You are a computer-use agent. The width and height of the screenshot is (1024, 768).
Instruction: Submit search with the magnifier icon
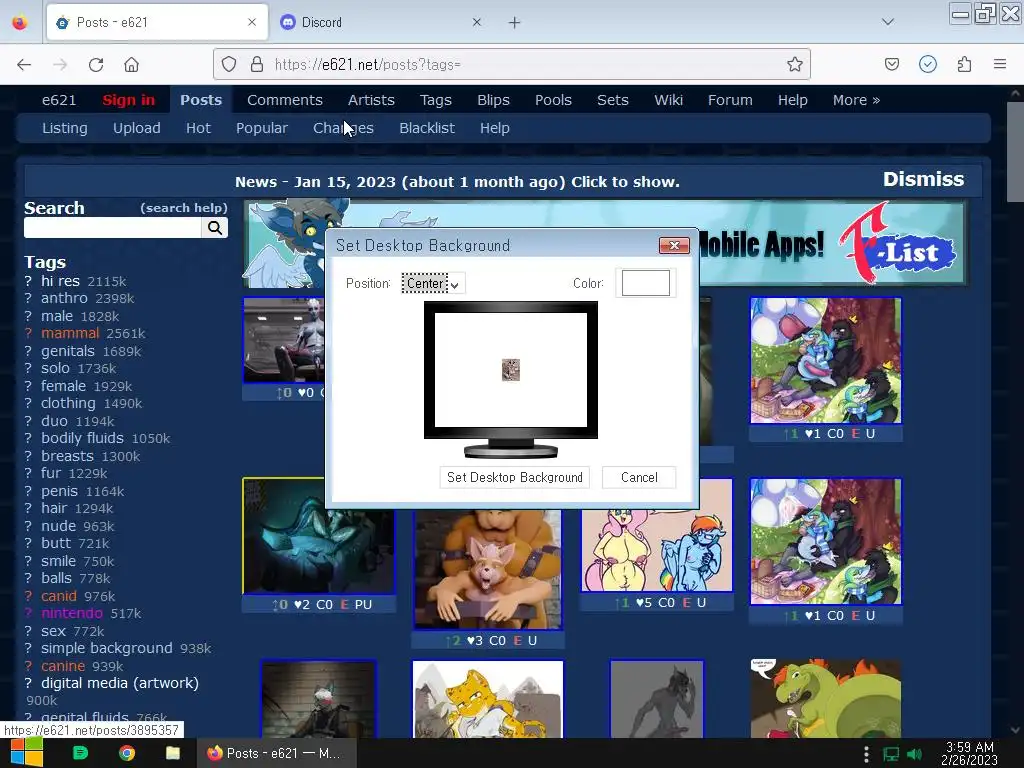[215, 227]
